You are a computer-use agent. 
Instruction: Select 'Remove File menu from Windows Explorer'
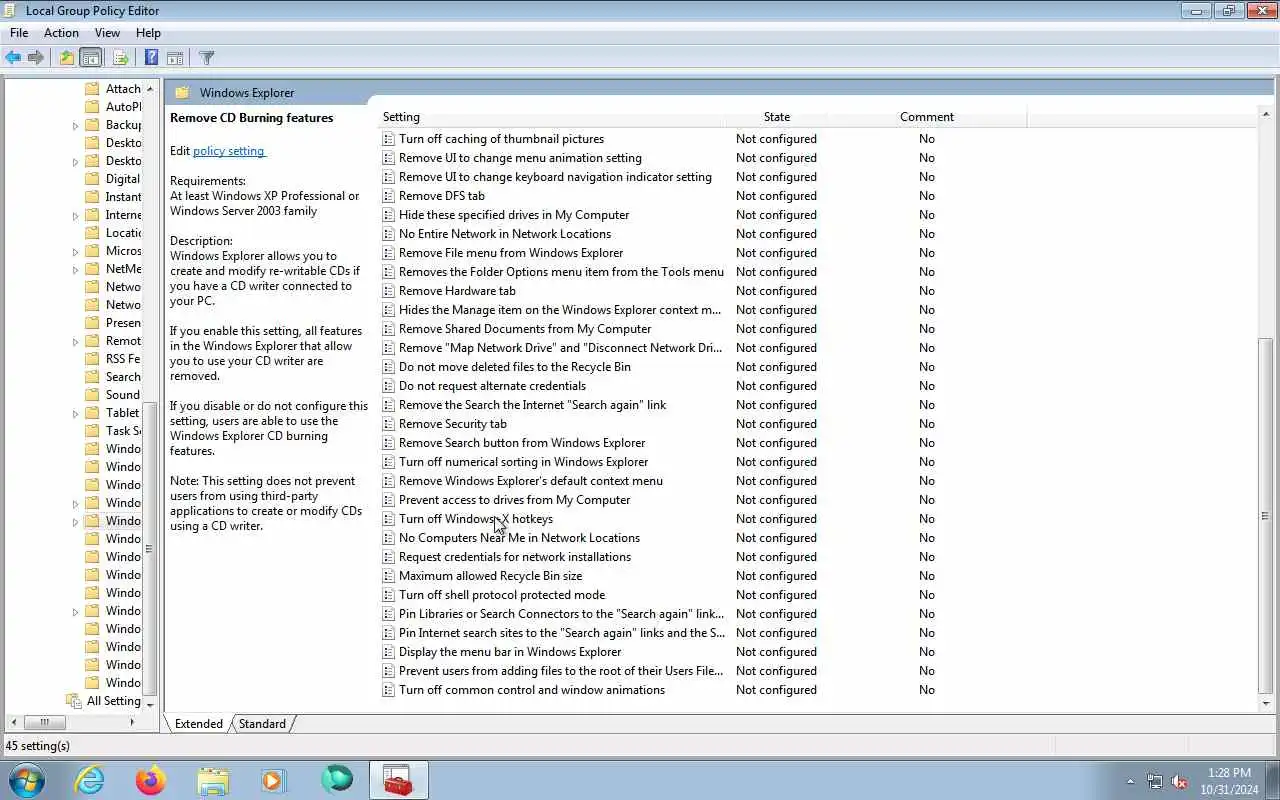pos(511,253)
